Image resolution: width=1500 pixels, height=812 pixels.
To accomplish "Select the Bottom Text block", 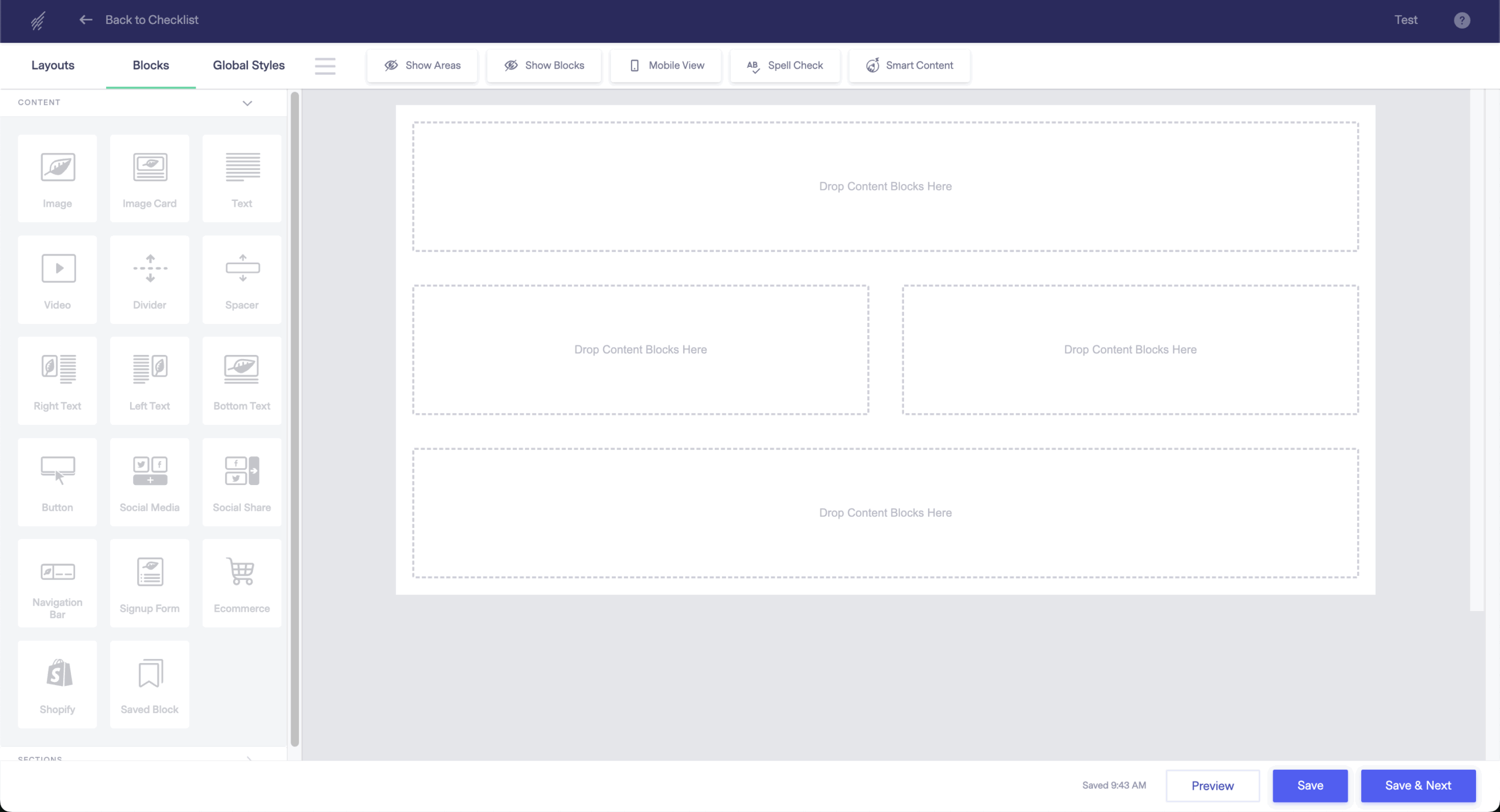I will click(x=242, y=381).
